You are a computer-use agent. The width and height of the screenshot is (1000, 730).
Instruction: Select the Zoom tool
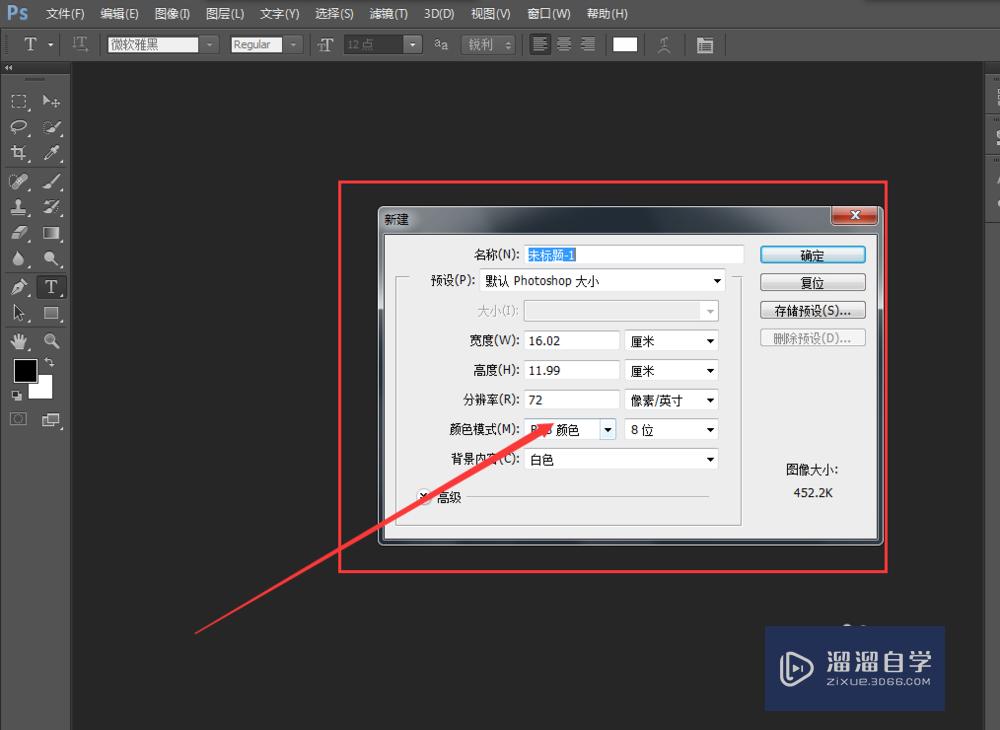point(51,341)
